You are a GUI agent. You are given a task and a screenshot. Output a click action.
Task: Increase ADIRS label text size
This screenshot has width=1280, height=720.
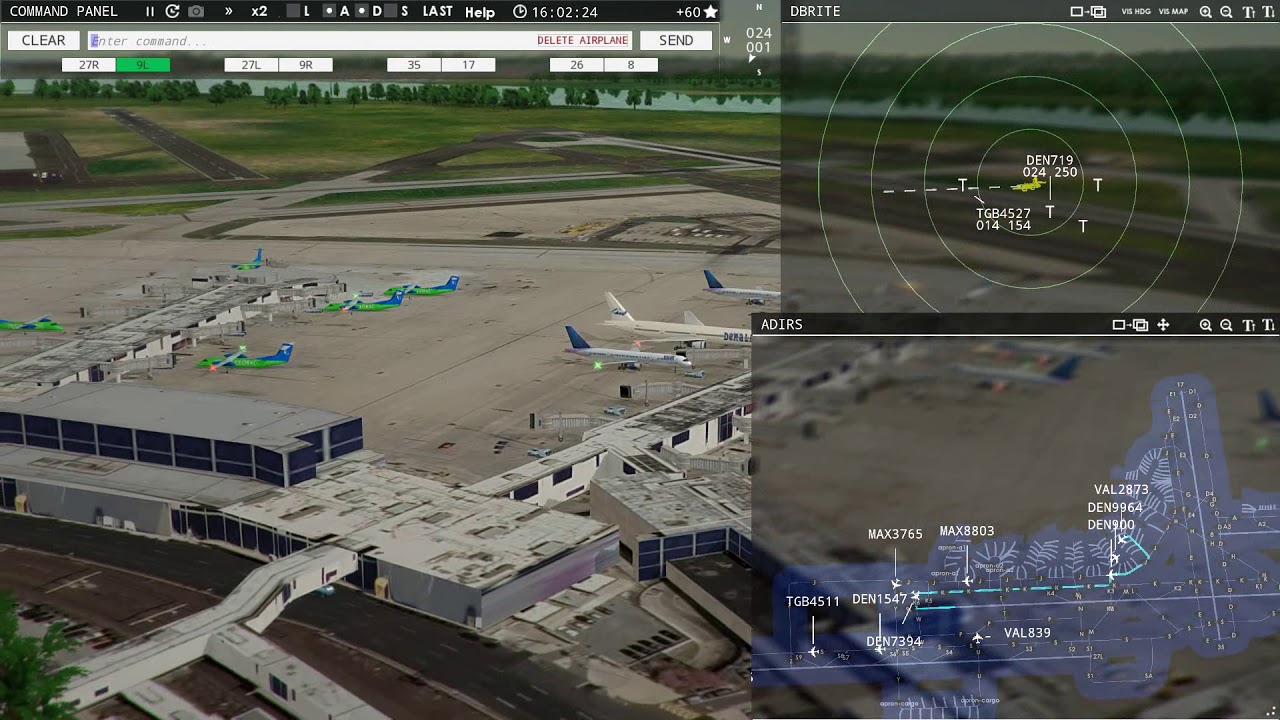point(1249,325)
